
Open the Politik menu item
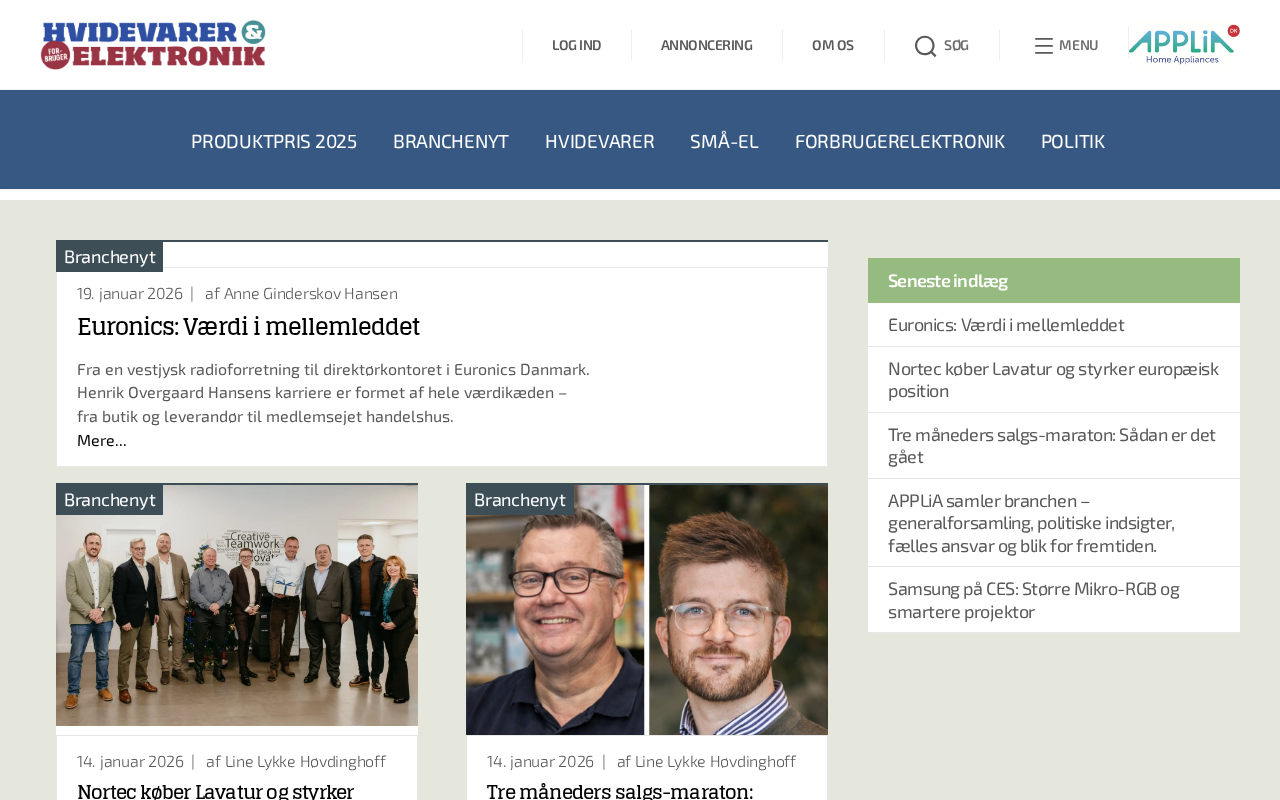coord(1073,141)
